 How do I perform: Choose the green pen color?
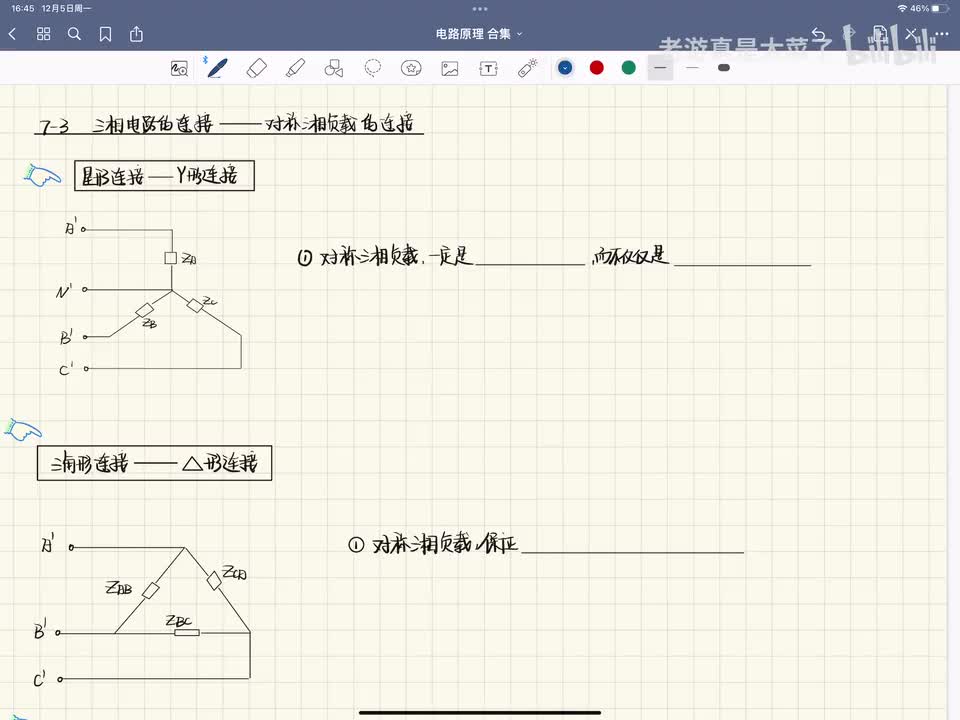click(629, 68)
